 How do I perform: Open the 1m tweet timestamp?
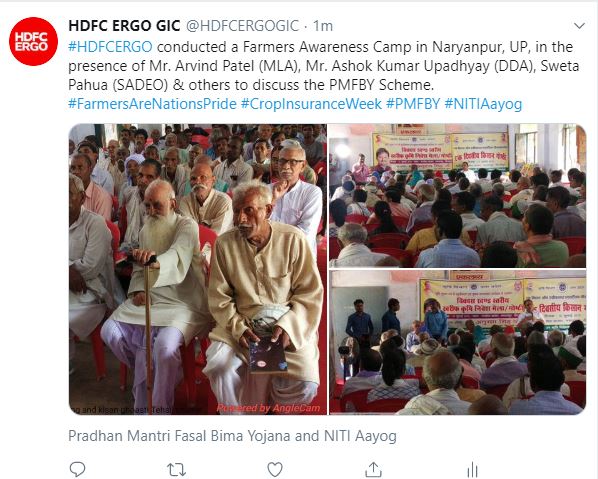pyautogui.click(x=323, y=26)
